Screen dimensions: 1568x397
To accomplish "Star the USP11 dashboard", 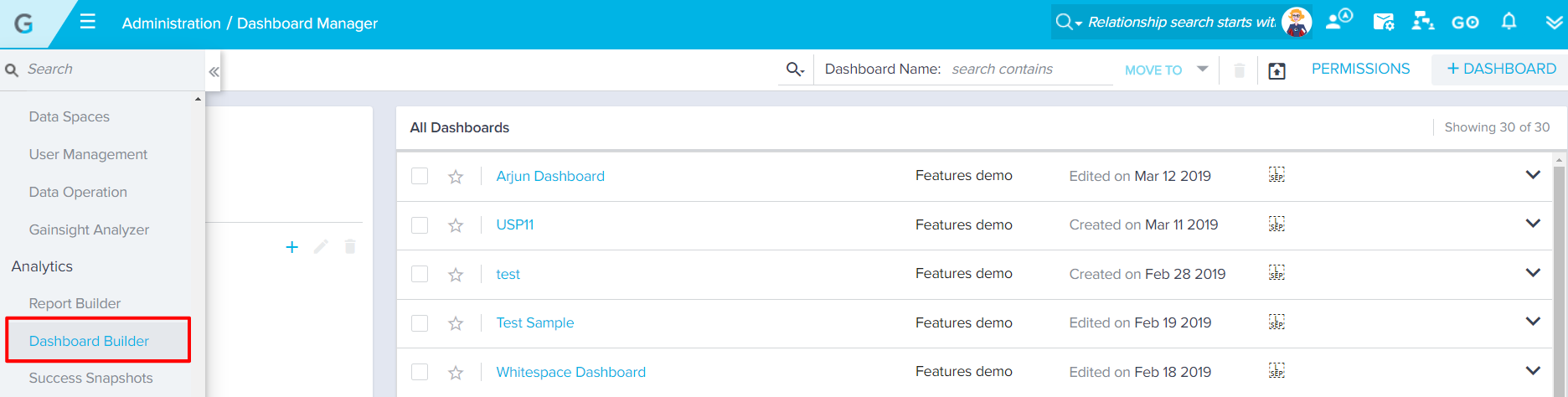I will 456,225.
